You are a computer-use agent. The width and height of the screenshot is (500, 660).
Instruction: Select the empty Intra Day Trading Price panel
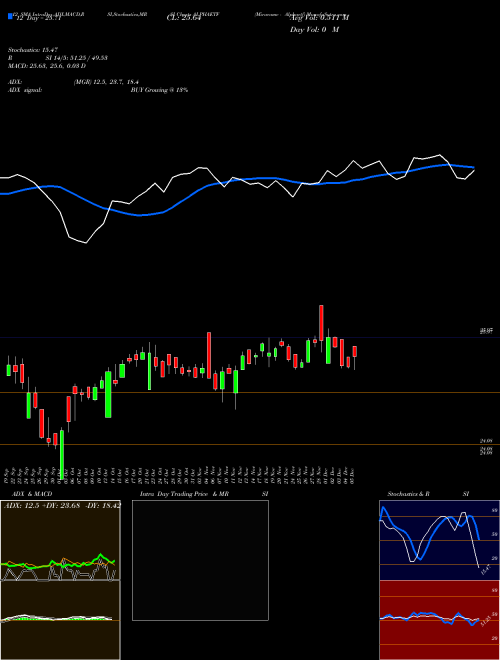point(200,560)
